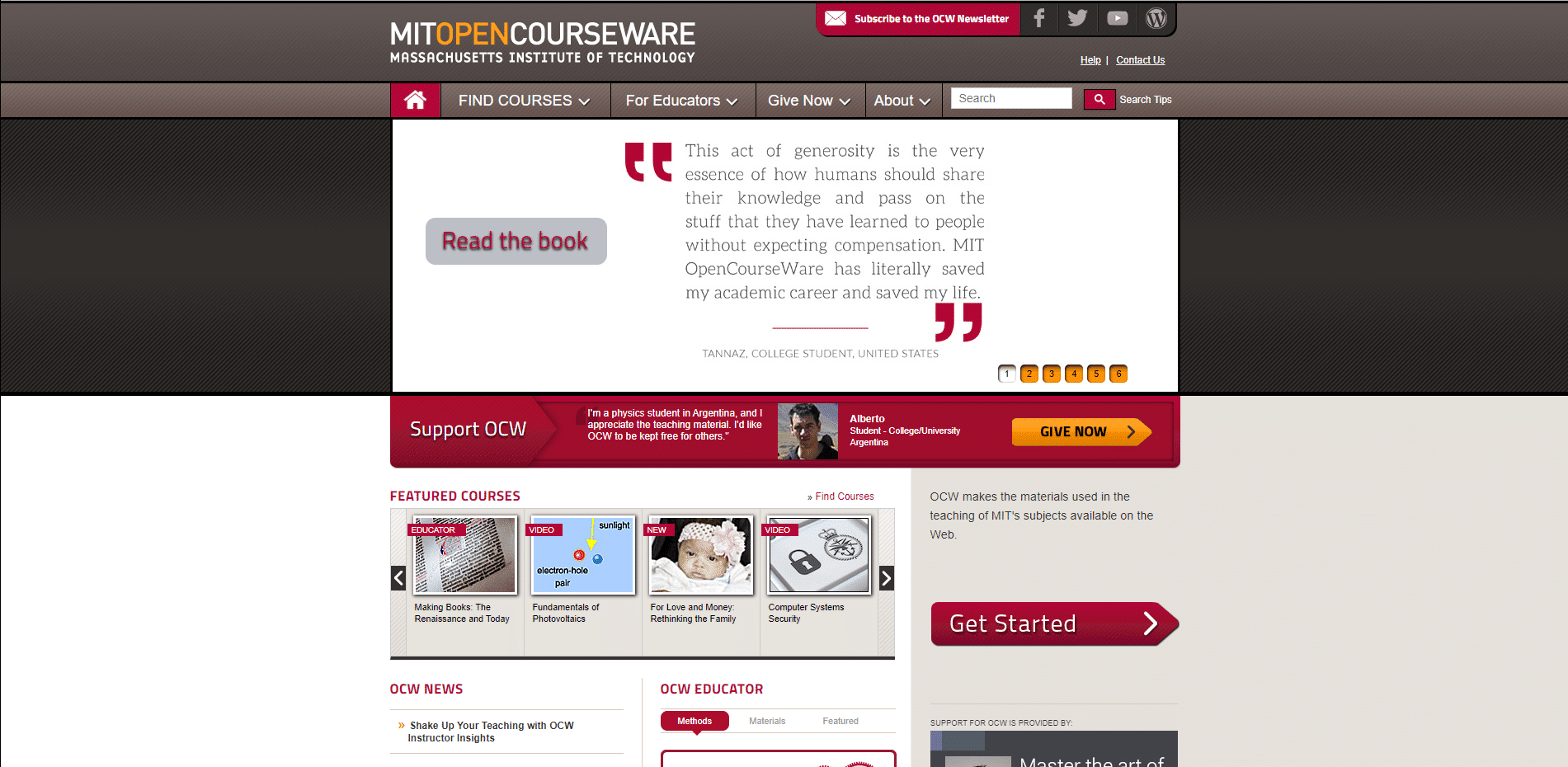Show next featured courses arrow
Screen dimensions: 1568x767
click(x=887, y=578)
